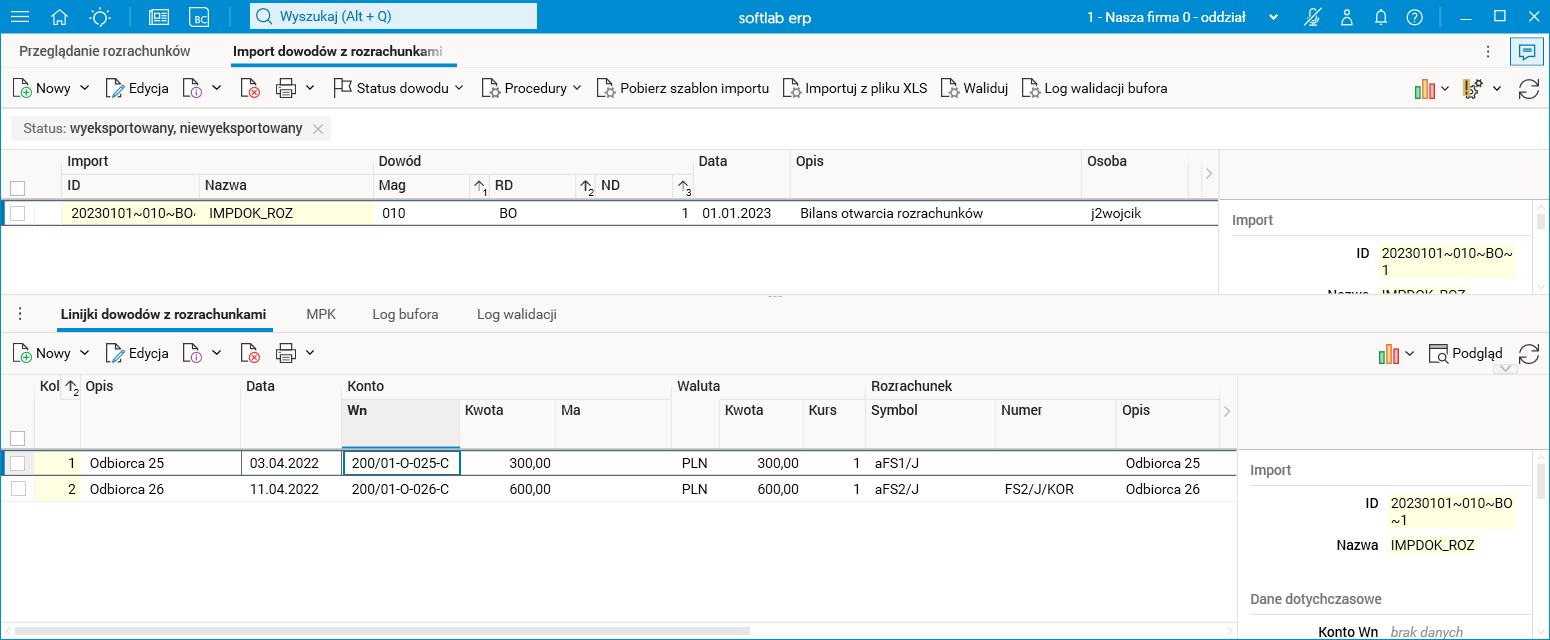1550x640 pixels.
Task: Tick checkbox for Odbiorca 26 row
Action: 17,489
